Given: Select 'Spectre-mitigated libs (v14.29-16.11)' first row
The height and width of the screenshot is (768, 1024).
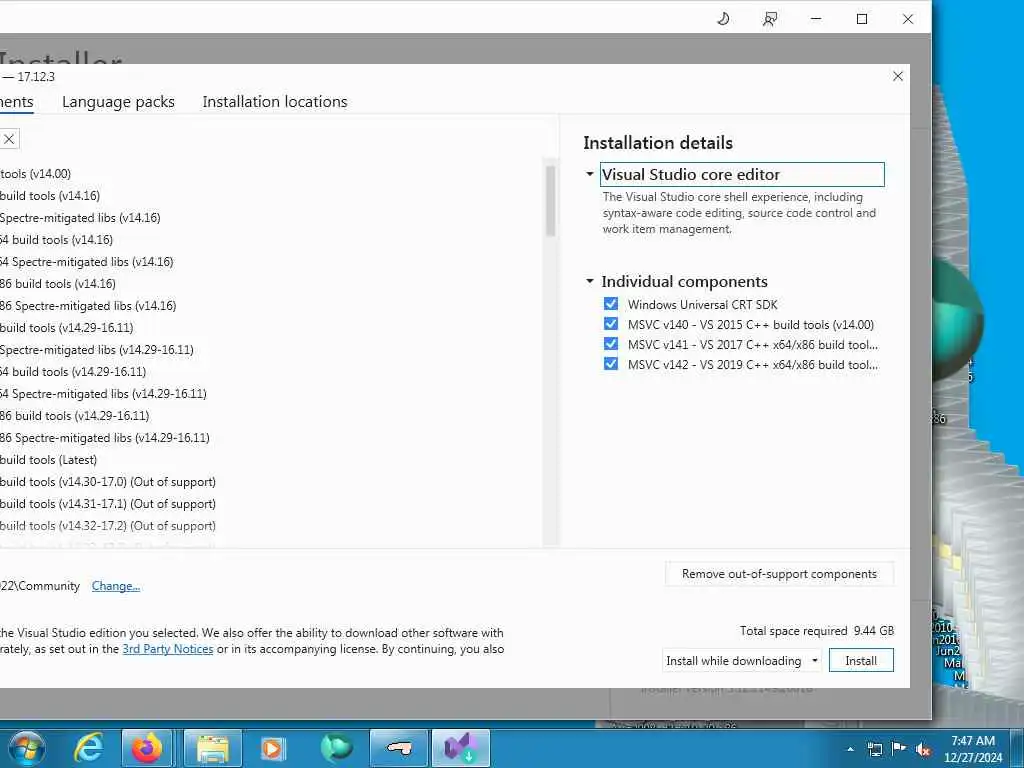Looking at the screenshot, I should tap(97, 350).
